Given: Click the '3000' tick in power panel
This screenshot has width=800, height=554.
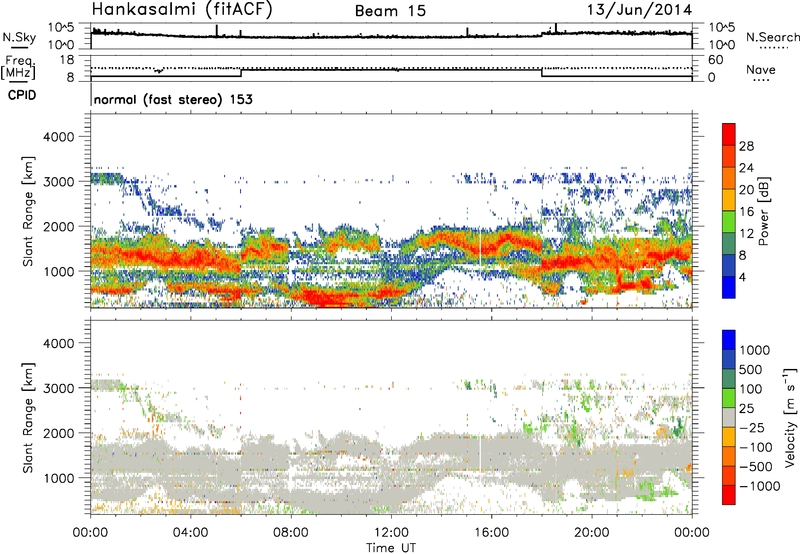Looking at the screenshot, I should click(x=58, y=182).
